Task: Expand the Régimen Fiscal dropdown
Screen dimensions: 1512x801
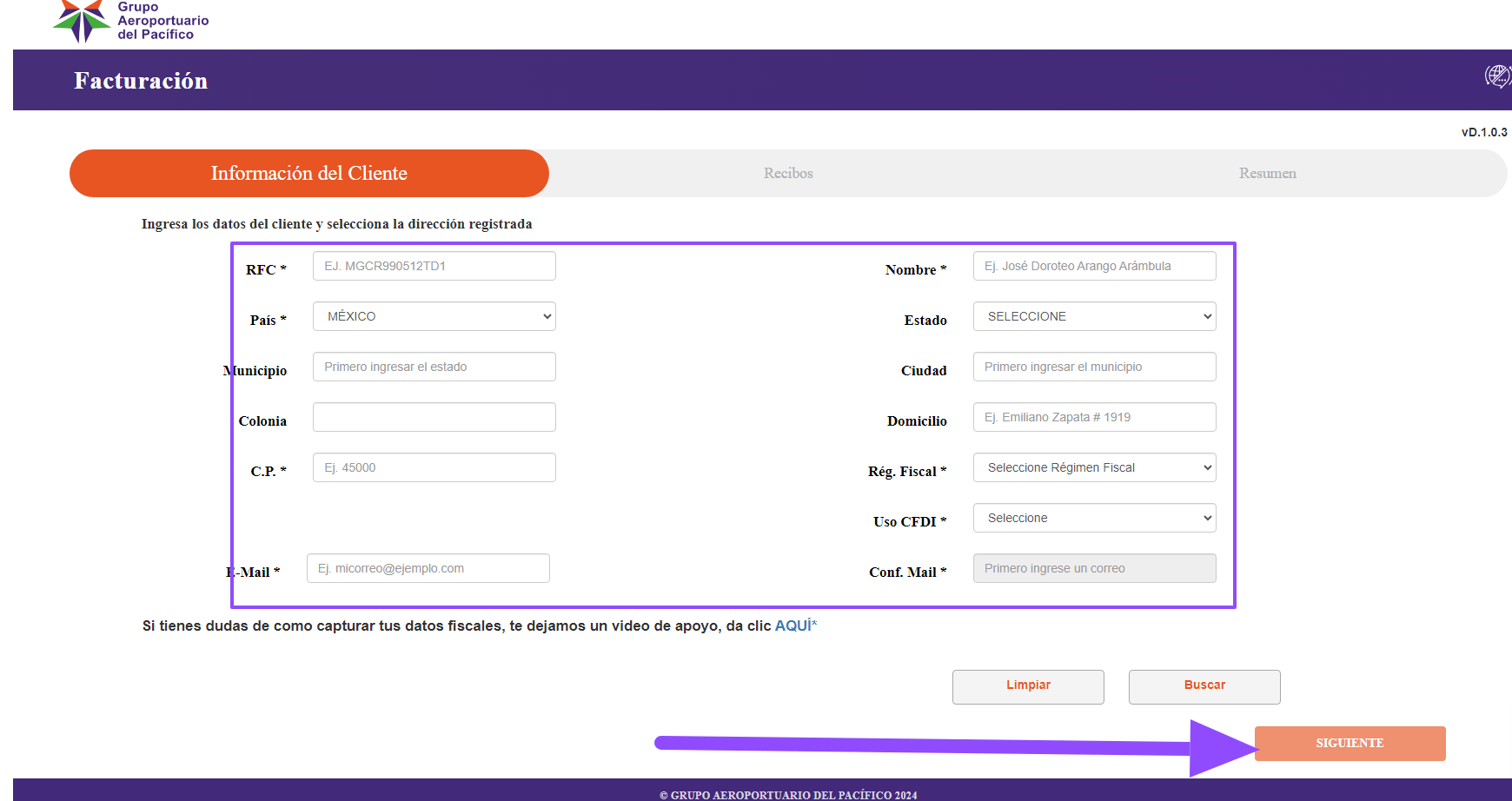Action: (1094, 467)
